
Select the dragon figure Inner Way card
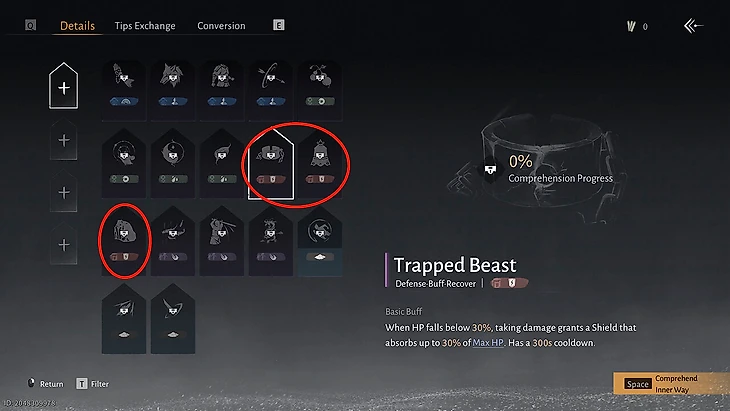pos(270,241)
